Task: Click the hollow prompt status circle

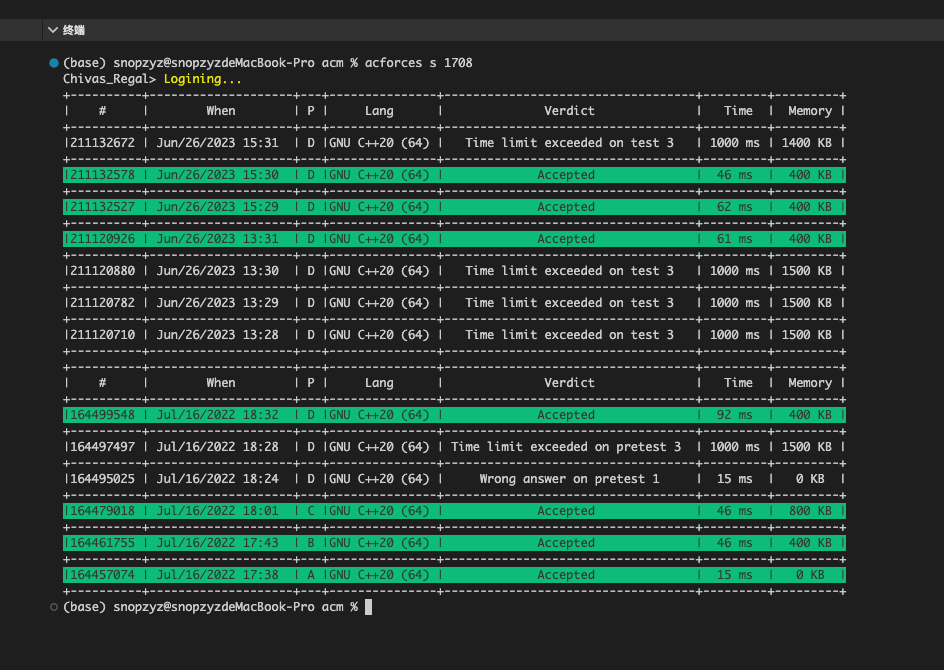Action: pyautogui.click(x=54, y=607)
